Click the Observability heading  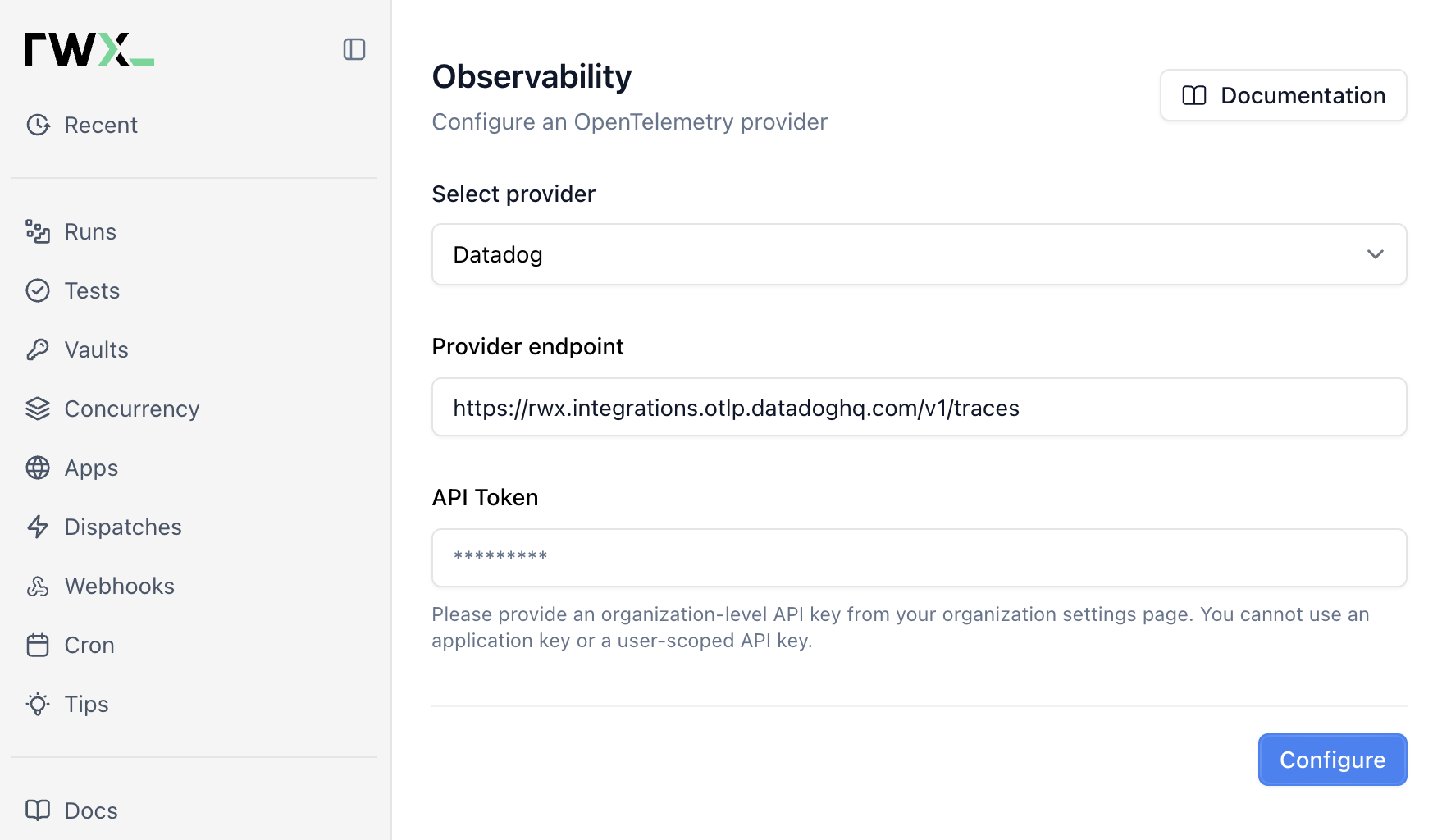(x=532, y=76)
